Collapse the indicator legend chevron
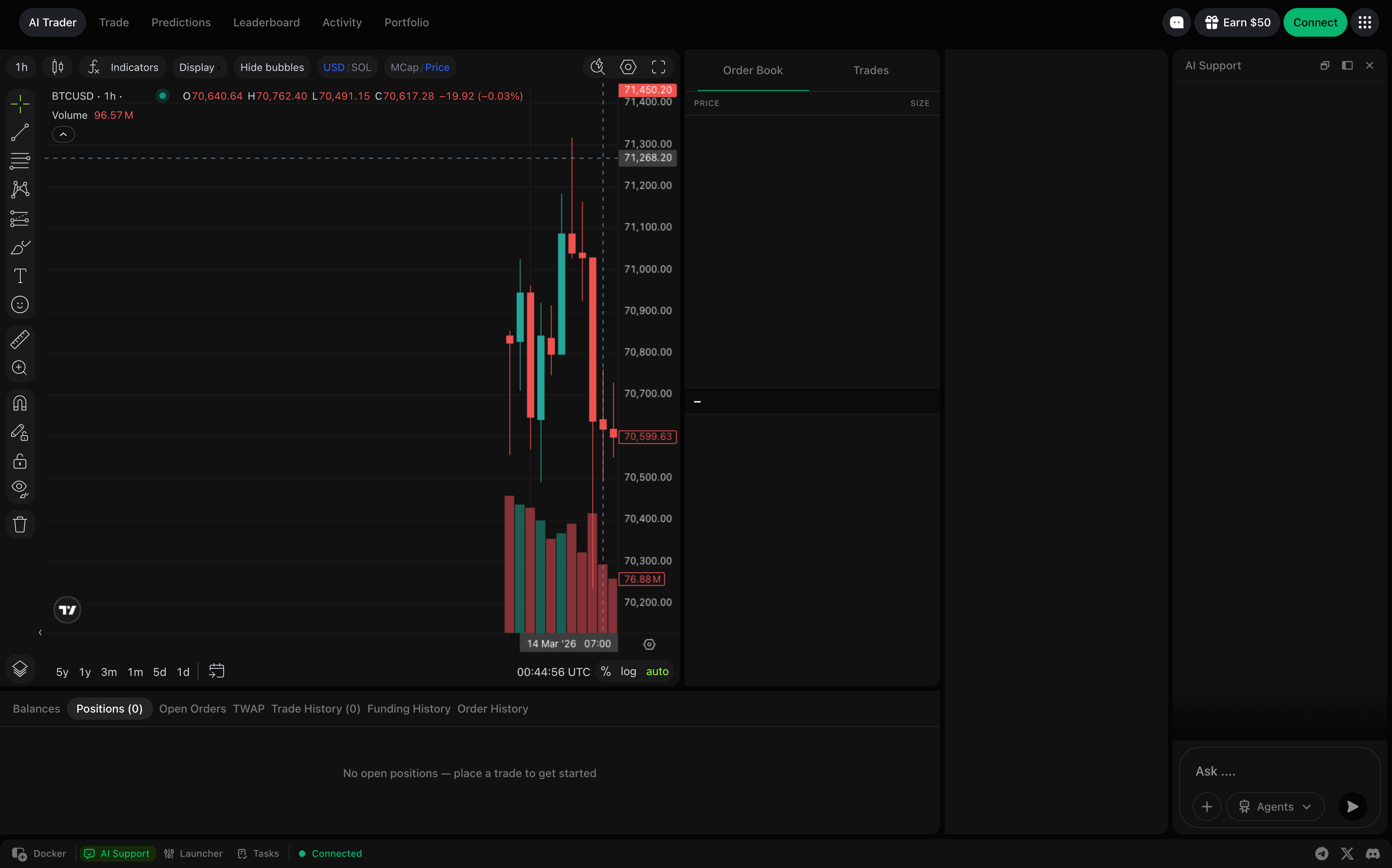This screenshot has height=868, width=1392. tap(63, 134)
